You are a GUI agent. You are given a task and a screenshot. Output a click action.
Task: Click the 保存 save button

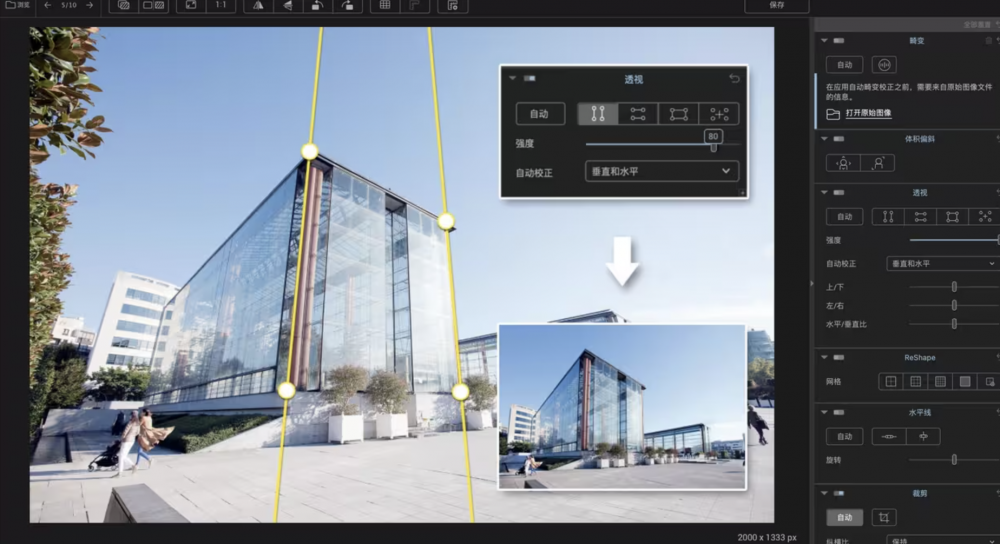click(x=777, y=5)
